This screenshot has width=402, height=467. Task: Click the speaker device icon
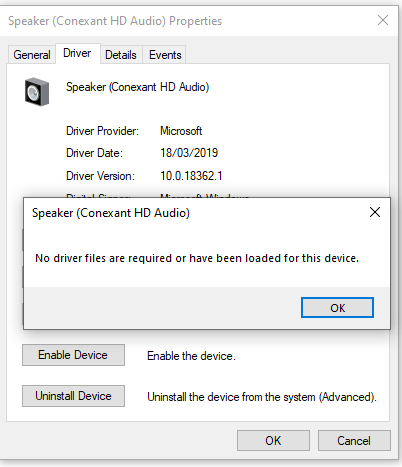[x=37, y=92]
